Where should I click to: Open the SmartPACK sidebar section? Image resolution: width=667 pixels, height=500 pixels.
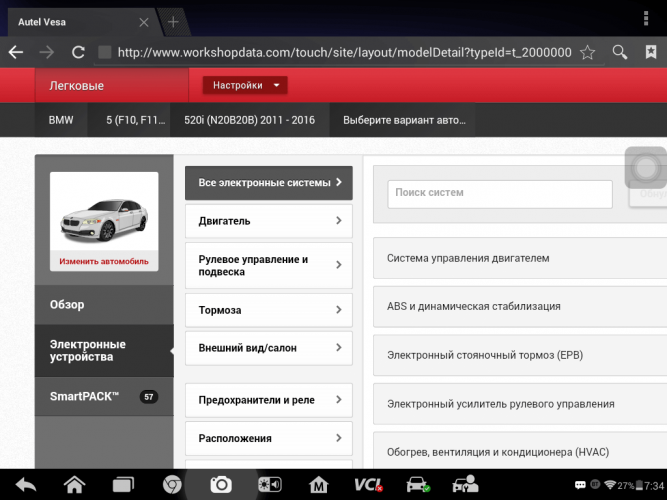104,397
